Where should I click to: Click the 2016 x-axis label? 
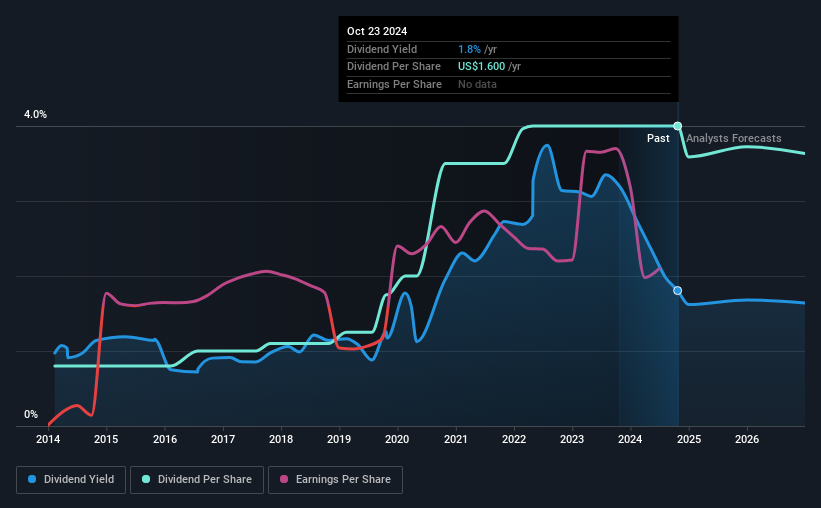165,439
